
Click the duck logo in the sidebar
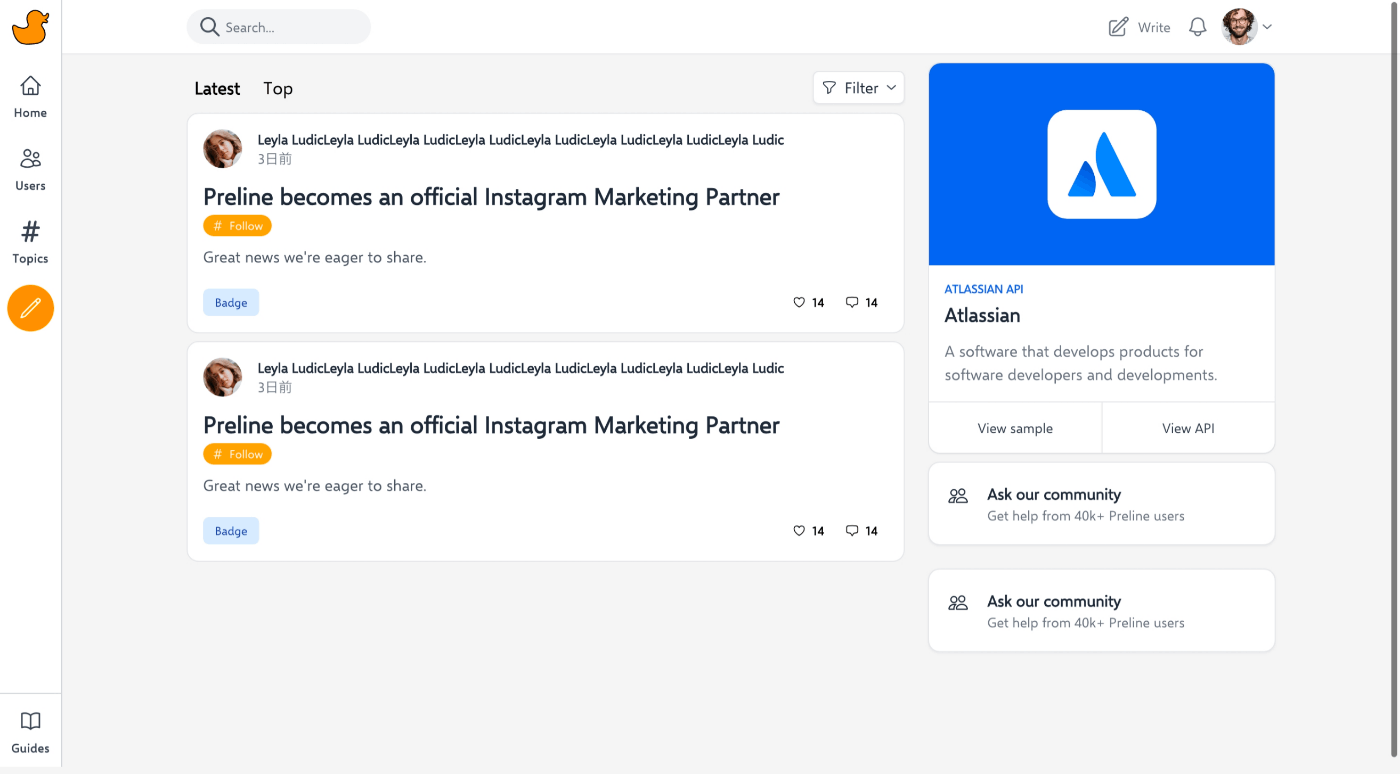tap(30, 27)
